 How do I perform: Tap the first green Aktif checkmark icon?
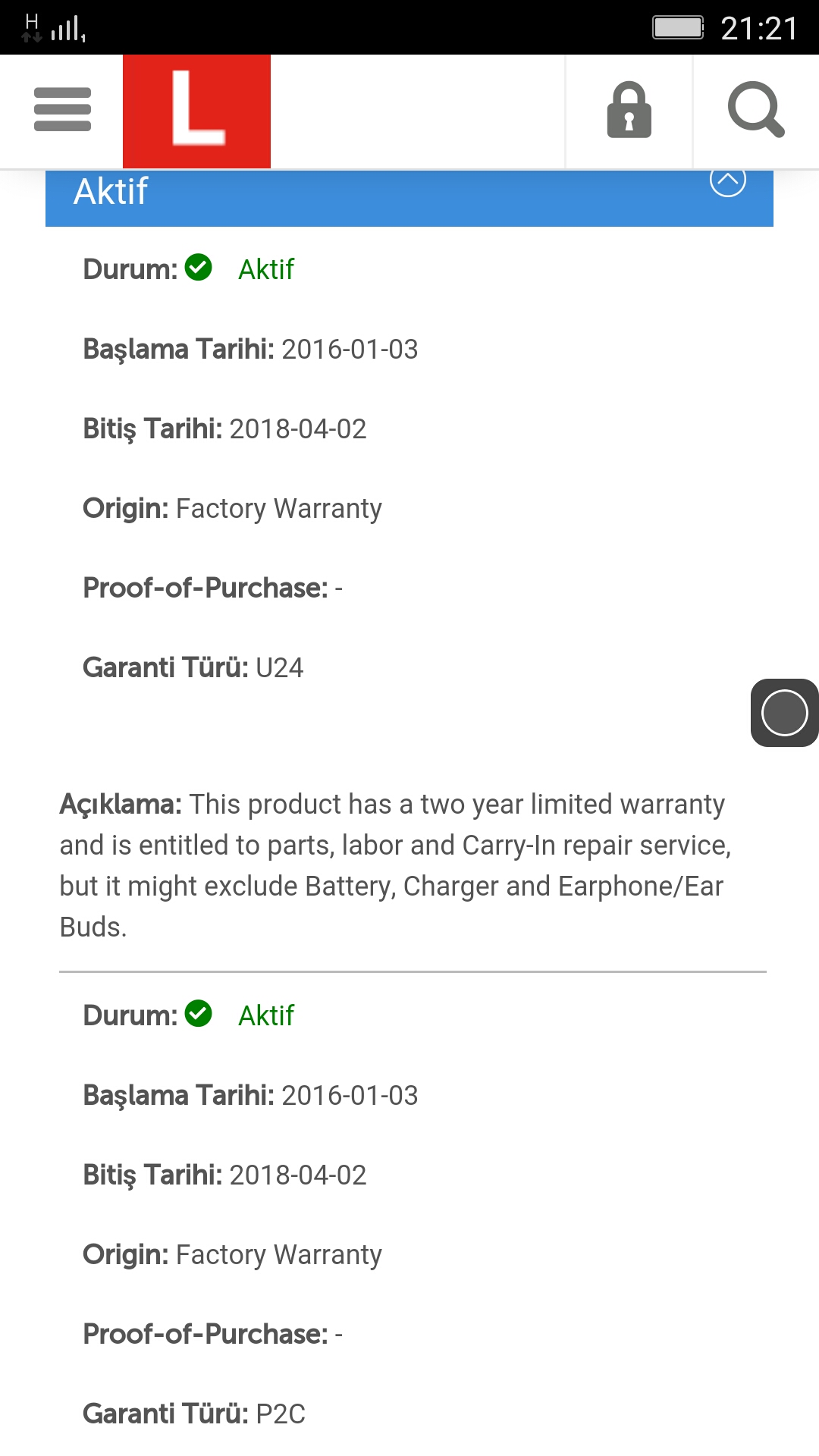(199, 267)
